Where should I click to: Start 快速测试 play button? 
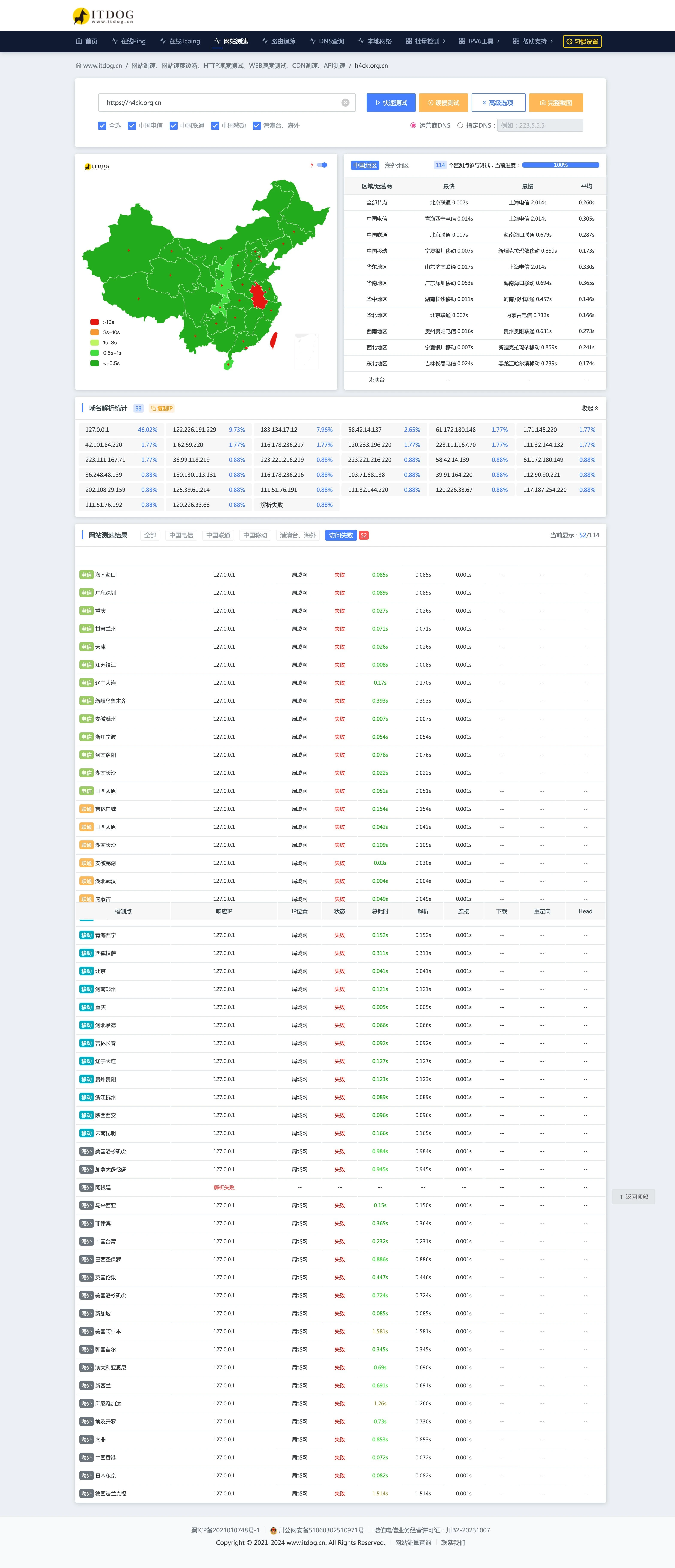point(391,103)
